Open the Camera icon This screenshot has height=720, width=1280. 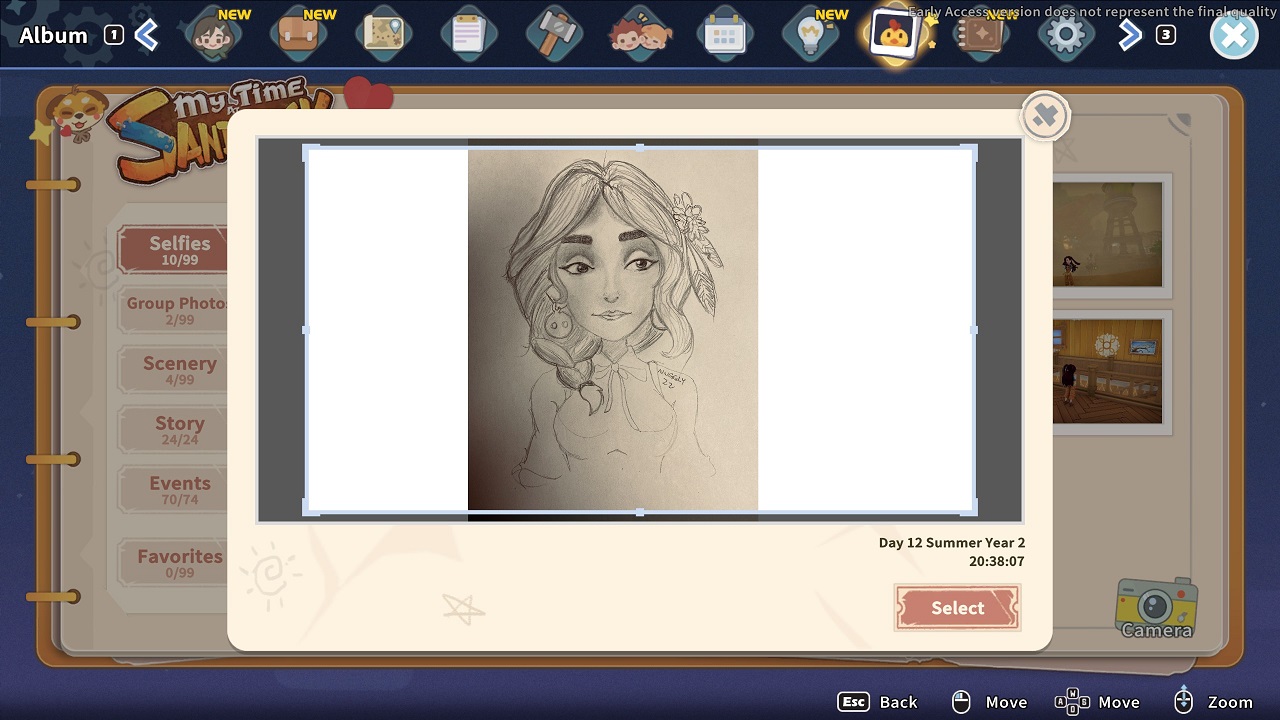tap(1157, 607)
